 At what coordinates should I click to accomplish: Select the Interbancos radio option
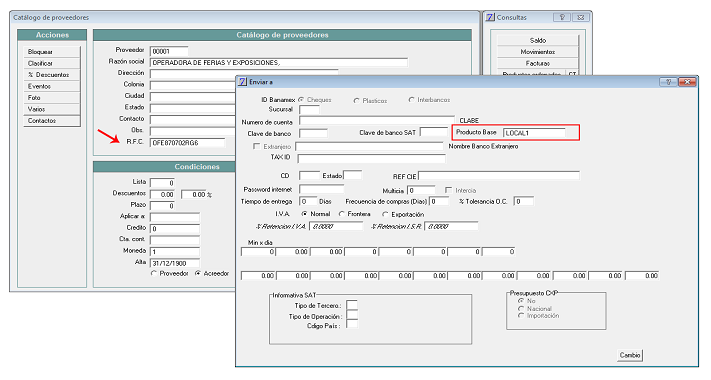[x=411, y=99]
